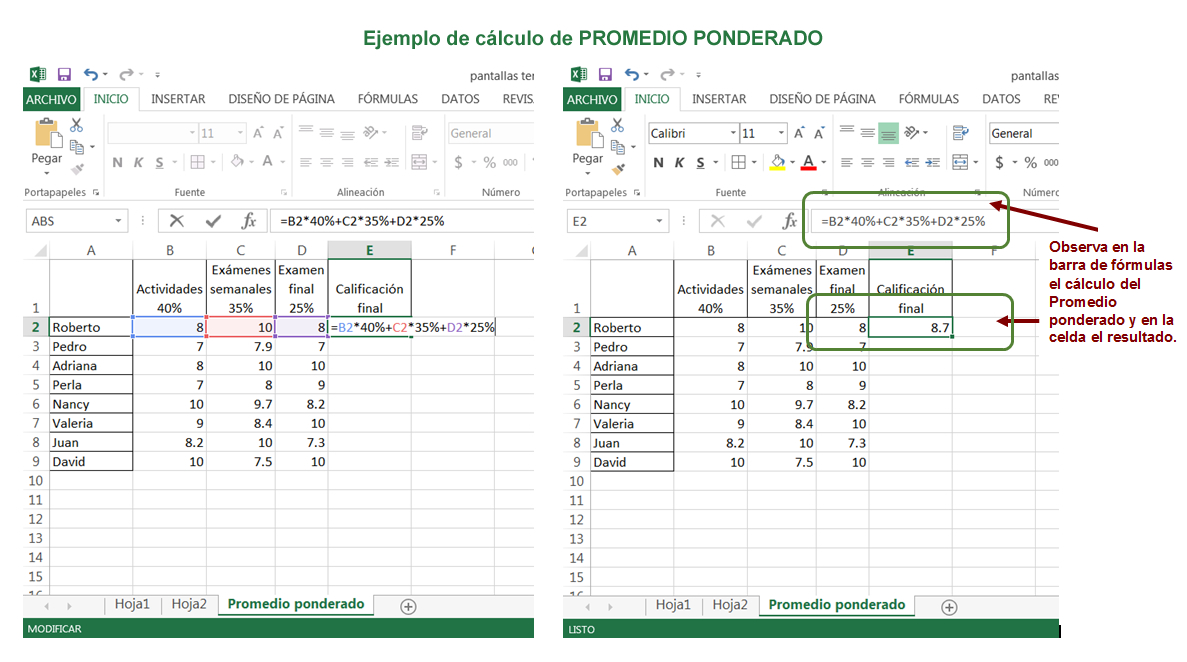Open borders dropdown arrow in right window

pos(753,162)
